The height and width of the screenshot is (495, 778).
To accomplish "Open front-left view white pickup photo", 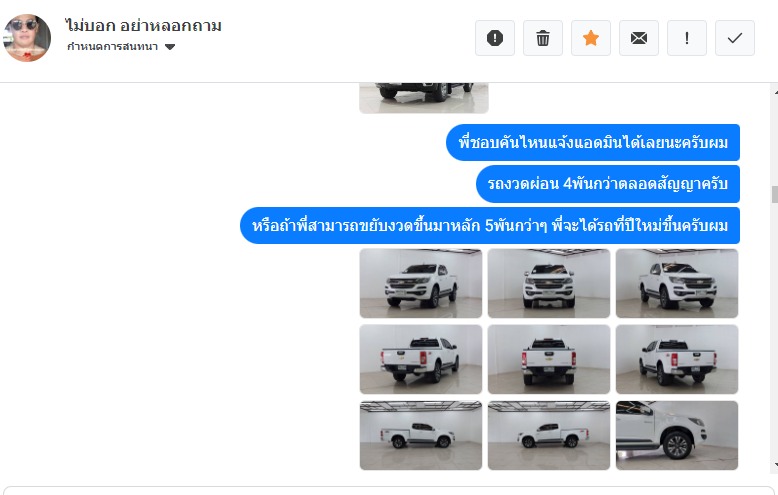I will click(x=421, y=283).
